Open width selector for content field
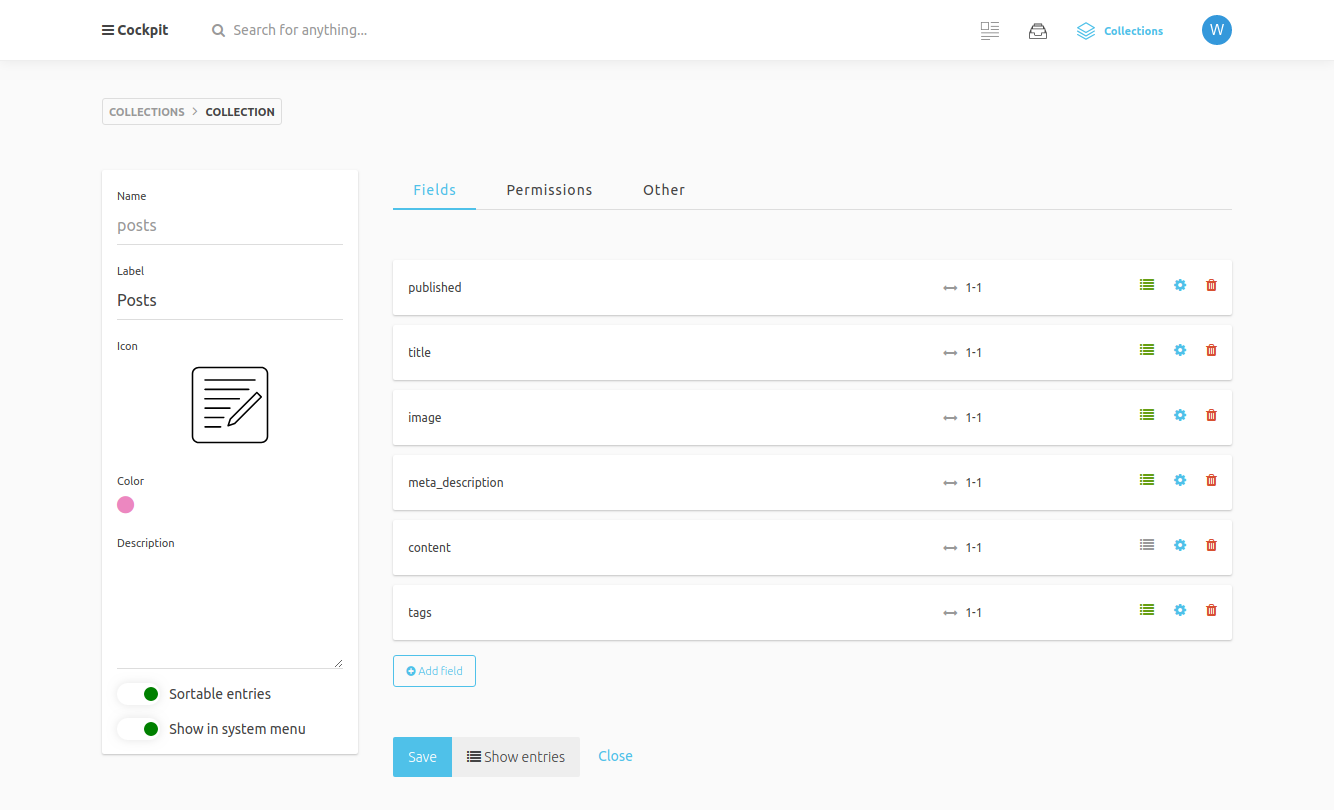The height and width of the screenshot is (810, 1334). click(x=963, y=548)
